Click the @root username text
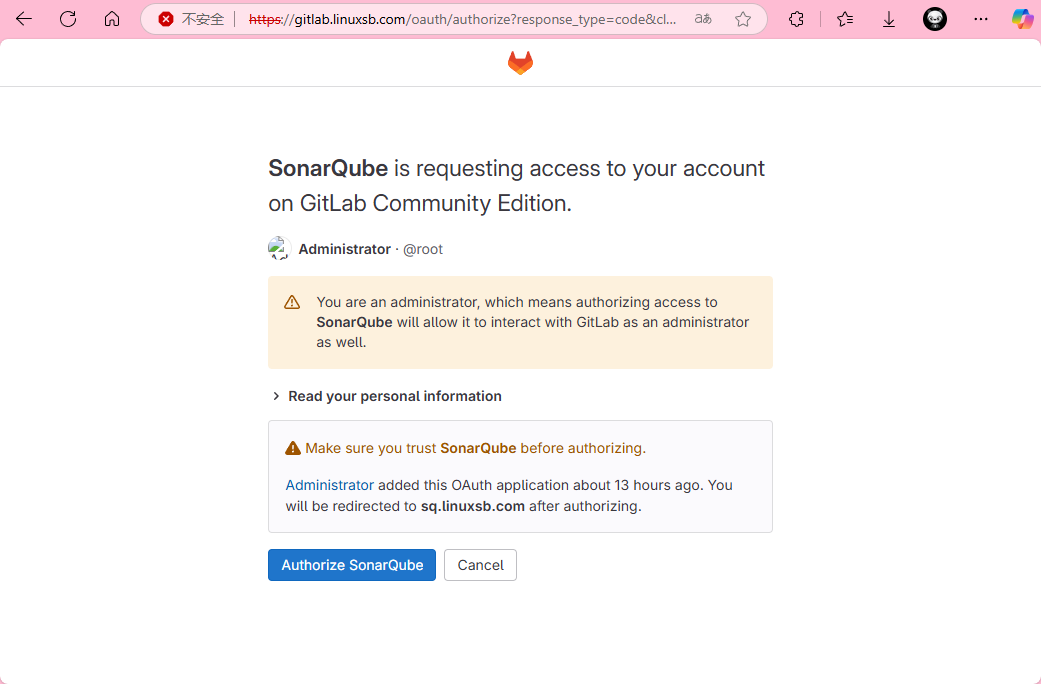 click(423, 249)
